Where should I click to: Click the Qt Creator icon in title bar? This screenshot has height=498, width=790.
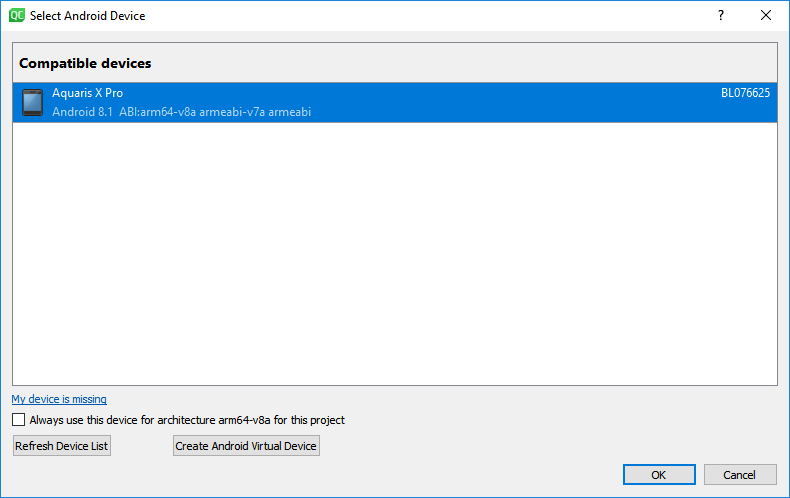(x=16, y=16)
